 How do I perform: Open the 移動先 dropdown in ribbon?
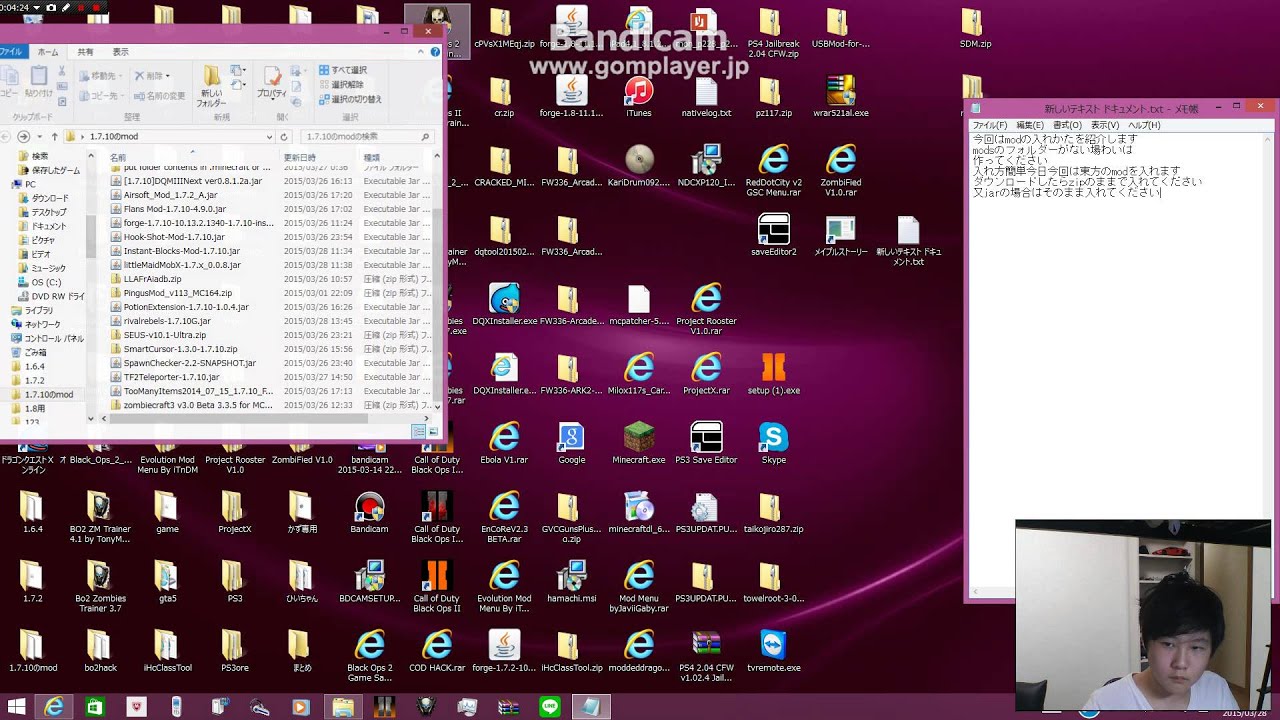tap(99, 76)
